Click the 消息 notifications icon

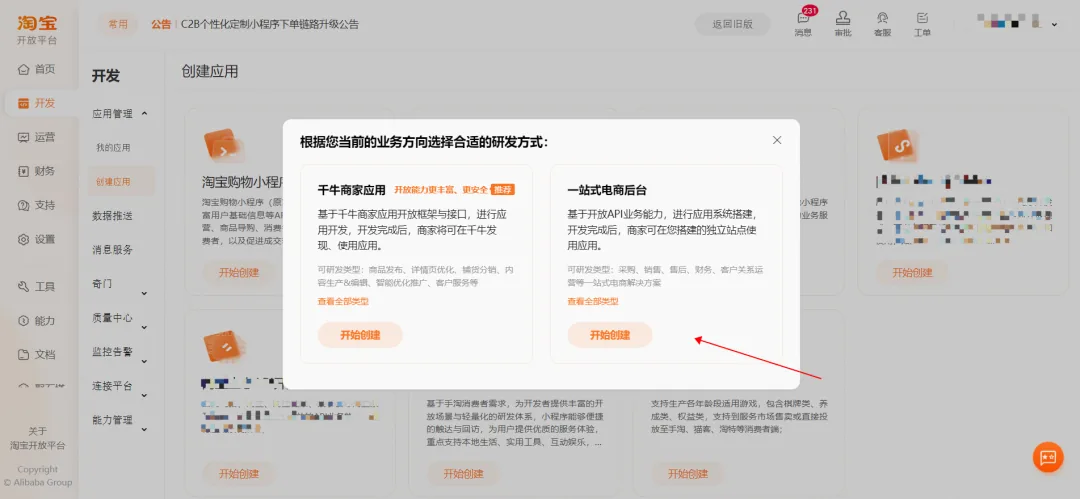tap(803, 23)
